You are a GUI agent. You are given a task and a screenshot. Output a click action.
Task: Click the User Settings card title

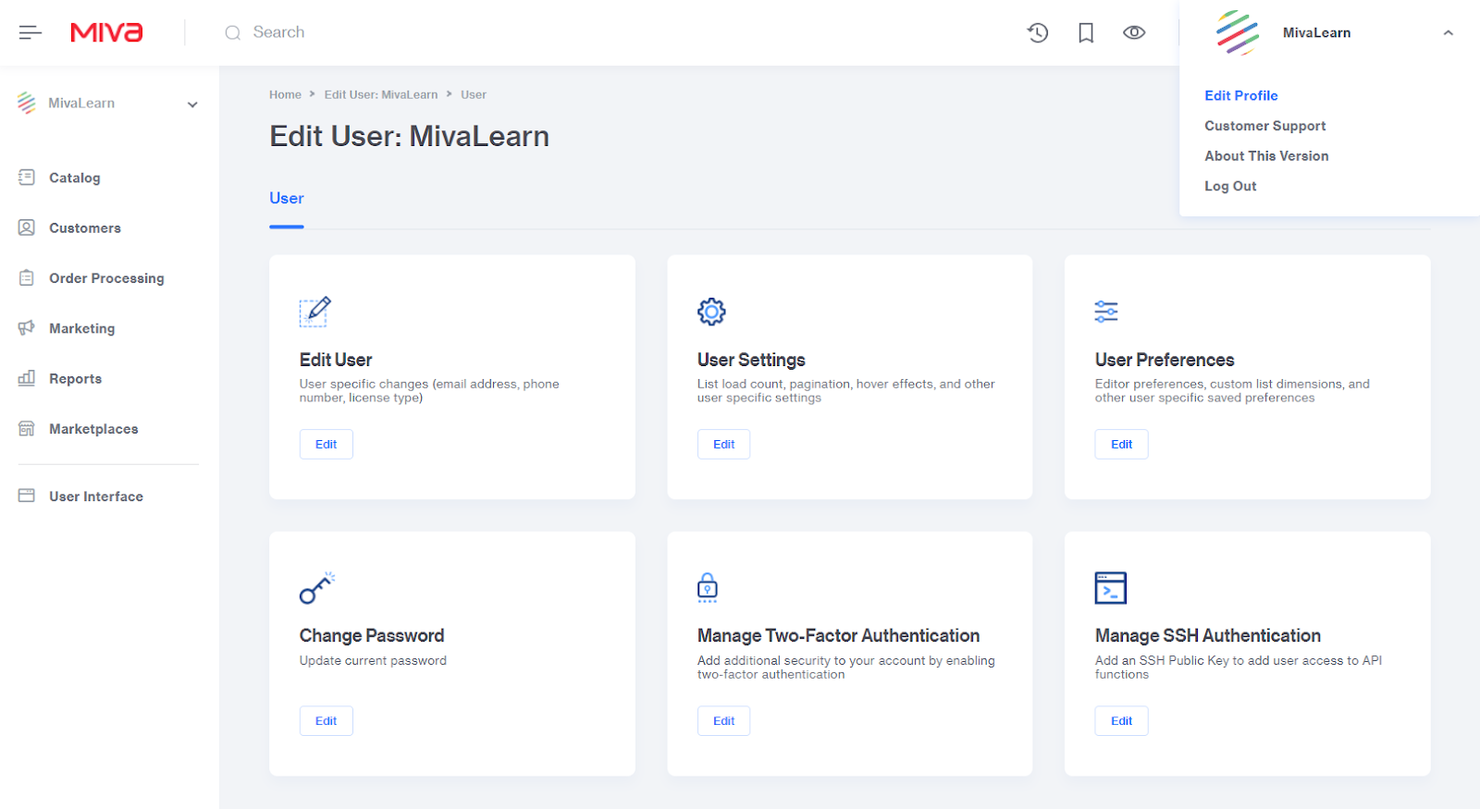tap(751, 360)
